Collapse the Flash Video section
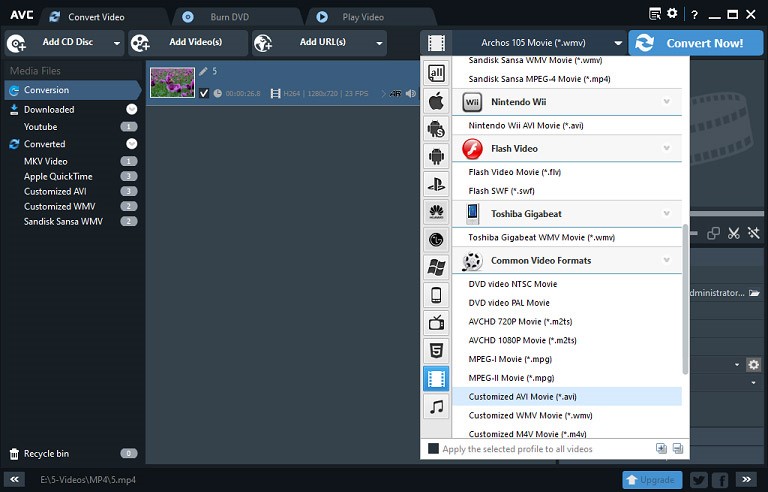Viewport: 768px width, 492px height. 666,148
